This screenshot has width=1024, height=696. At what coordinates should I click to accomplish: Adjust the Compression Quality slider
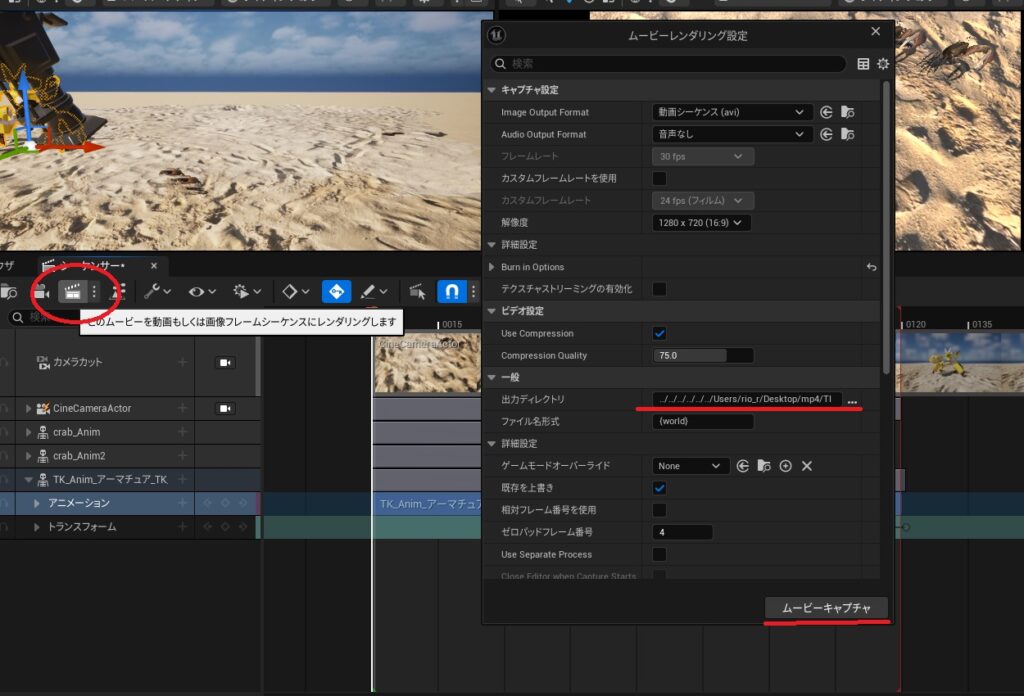(x=703, y=356)
